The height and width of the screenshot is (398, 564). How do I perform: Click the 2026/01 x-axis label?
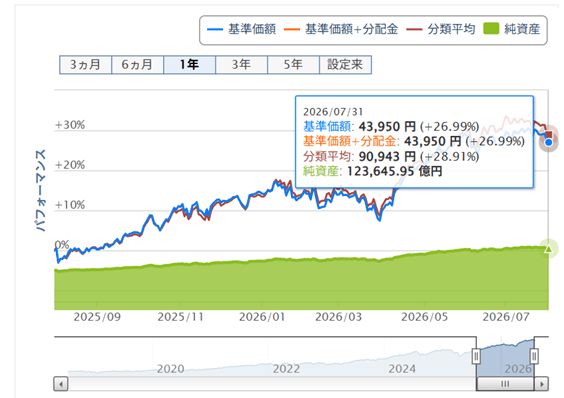(x=262, y=317)
